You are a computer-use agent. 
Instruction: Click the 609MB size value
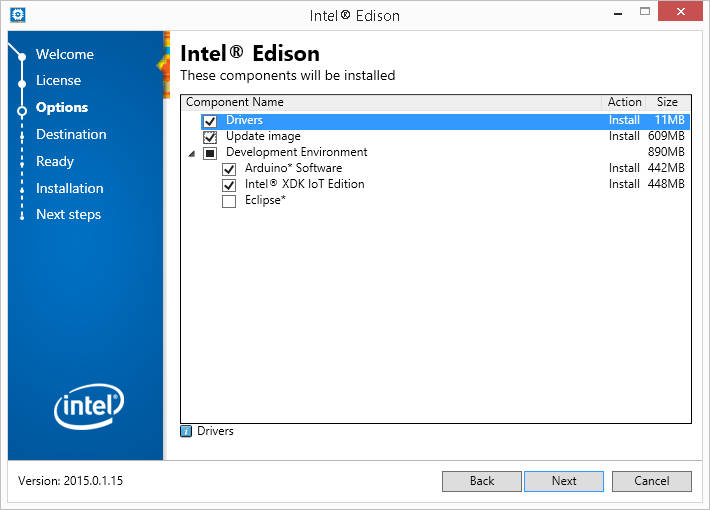coord(666,136)
